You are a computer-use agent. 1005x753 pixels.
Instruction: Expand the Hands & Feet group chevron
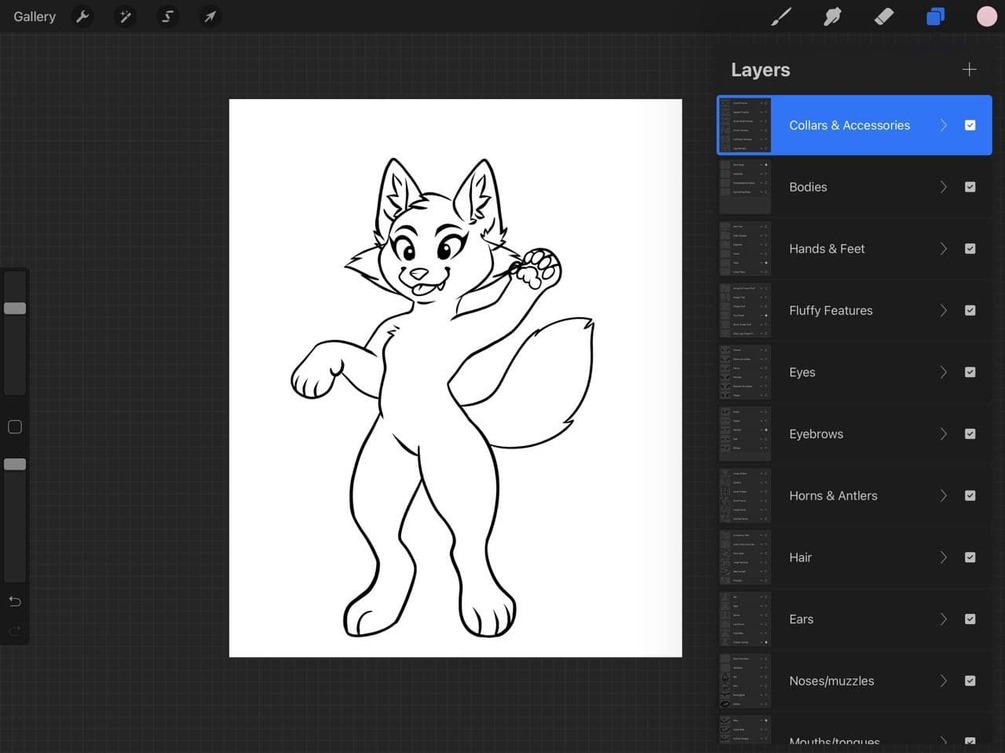[x=943, y=249]
